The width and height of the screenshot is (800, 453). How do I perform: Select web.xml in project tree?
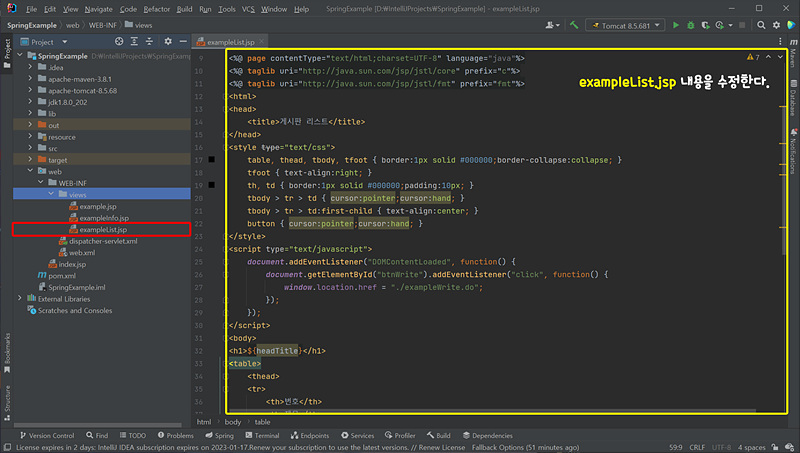click(x=82, y=253)
